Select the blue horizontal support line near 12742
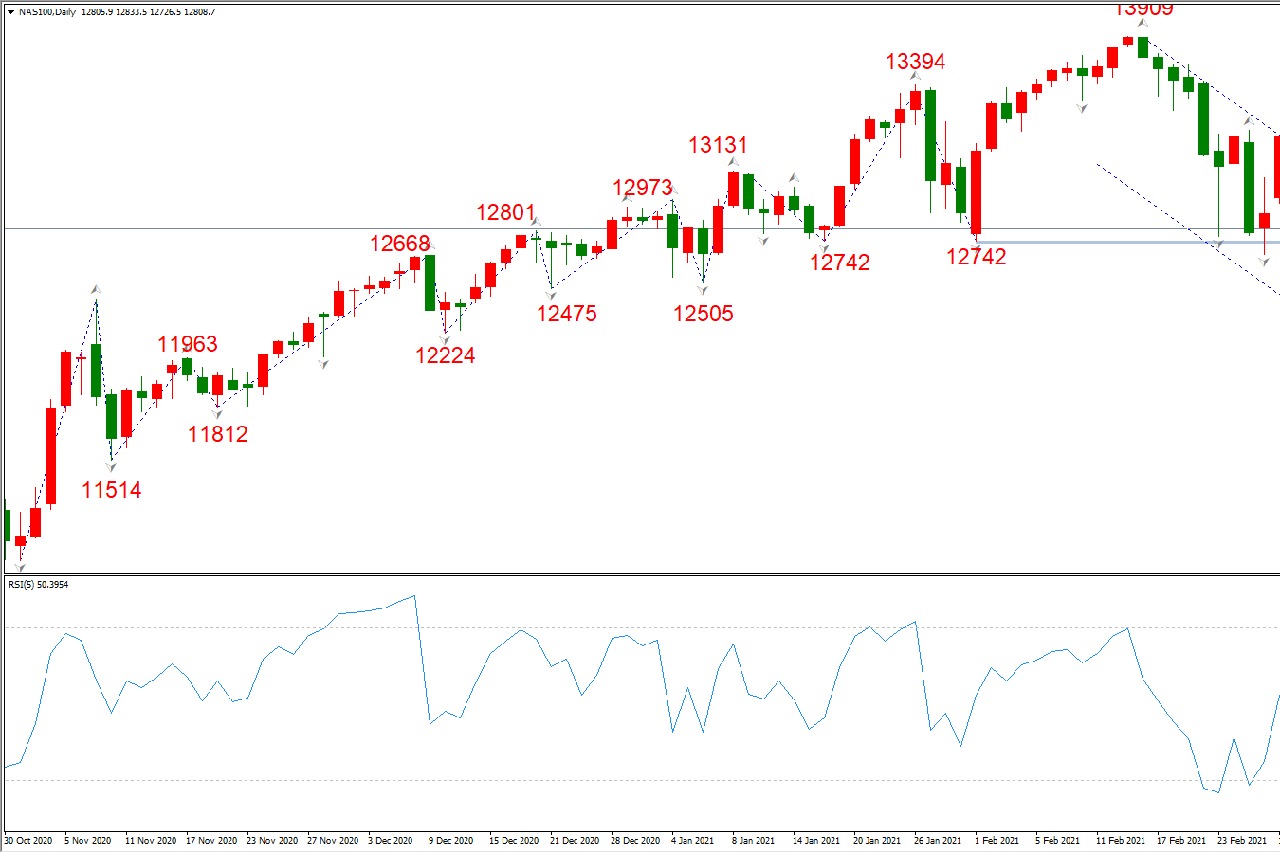The image size is (1280, 853). pyautogui.click(x=1100, y=242)
